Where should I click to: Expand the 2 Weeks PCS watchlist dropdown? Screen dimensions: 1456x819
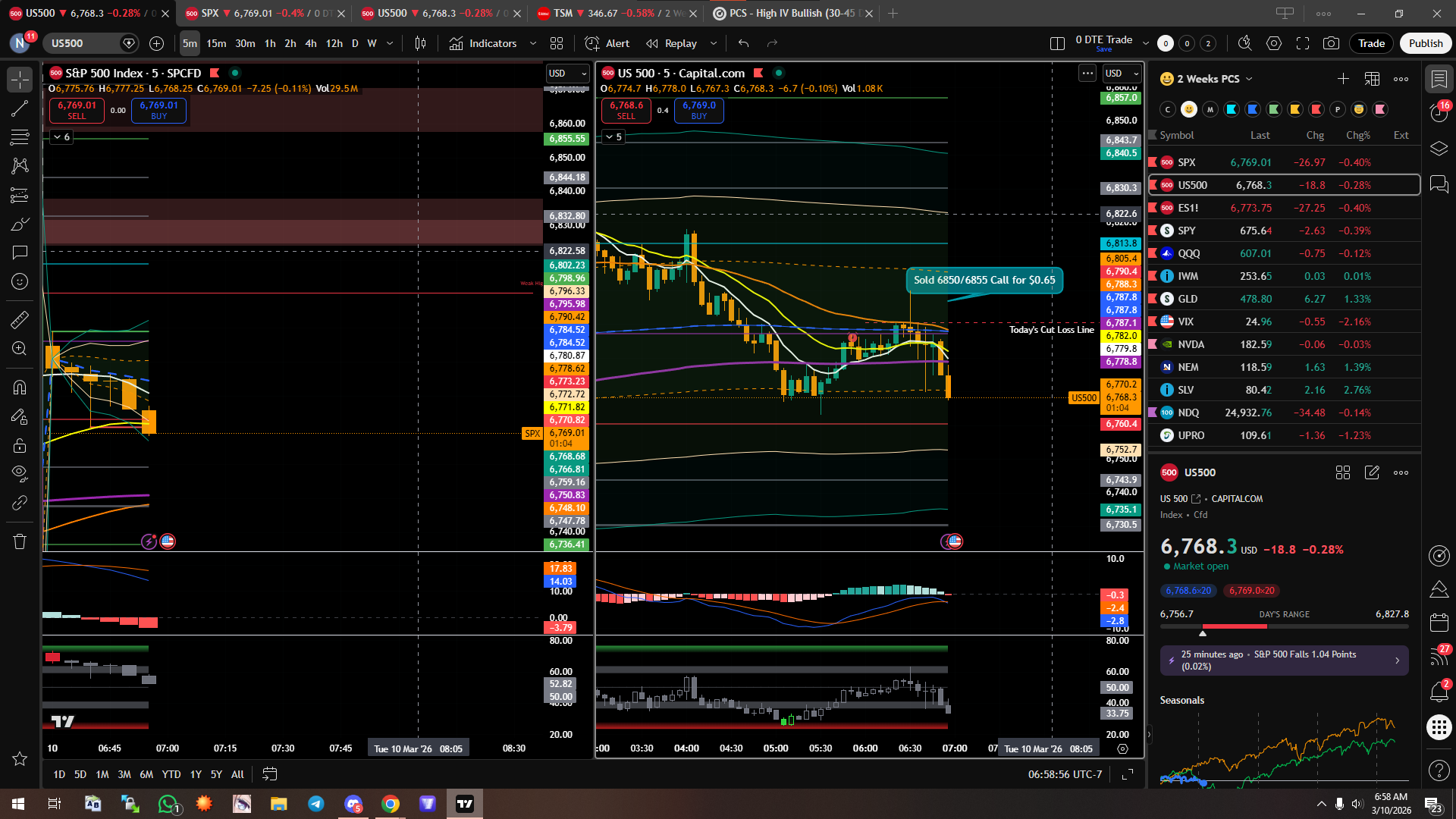point(1249,79)
